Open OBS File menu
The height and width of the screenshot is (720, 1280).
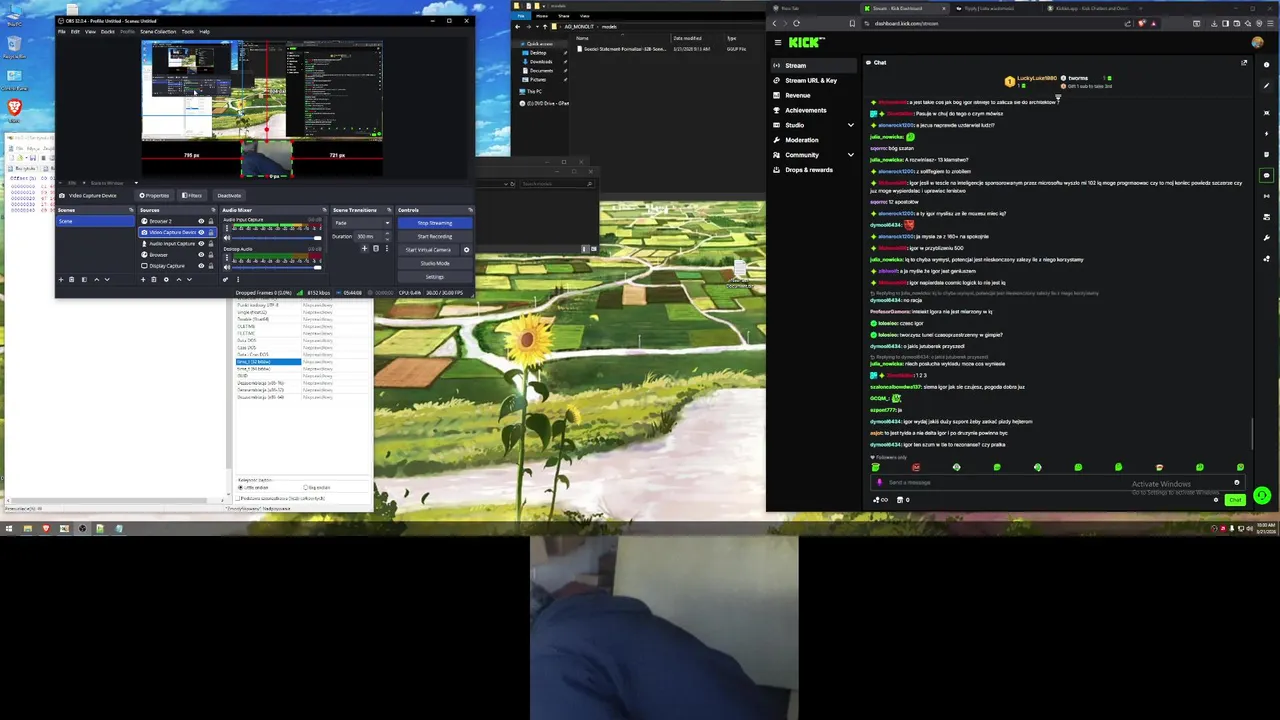(x=61, y=31)
